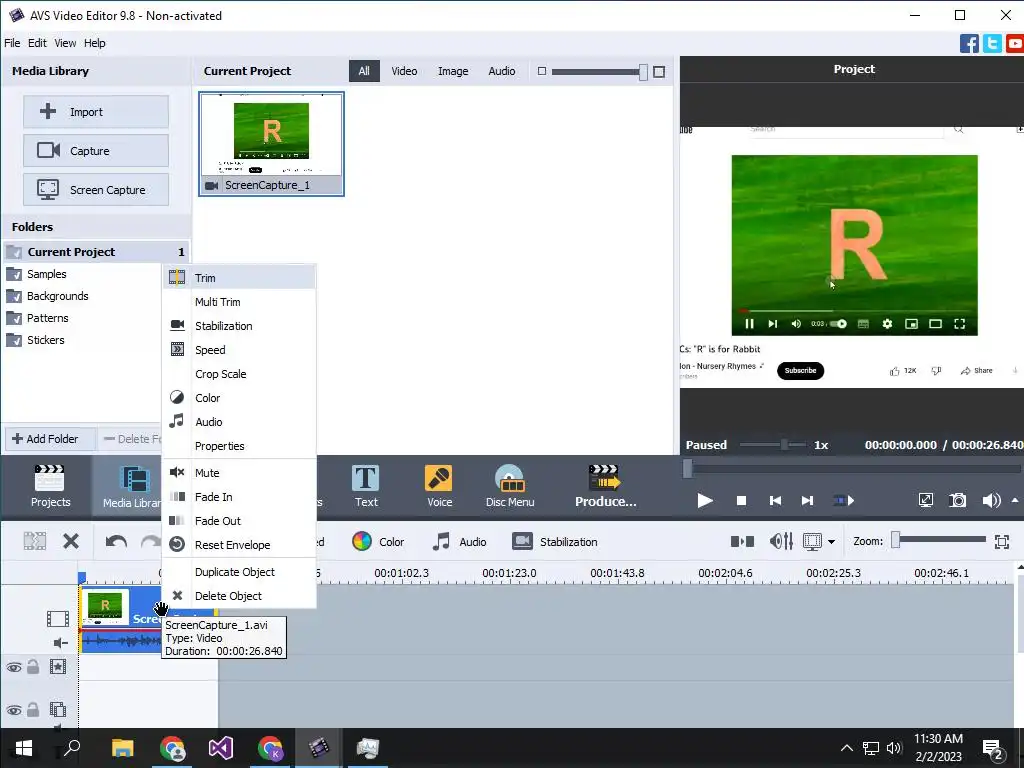Expand the timeline view dropdown arrow

(x=831, y=542)
